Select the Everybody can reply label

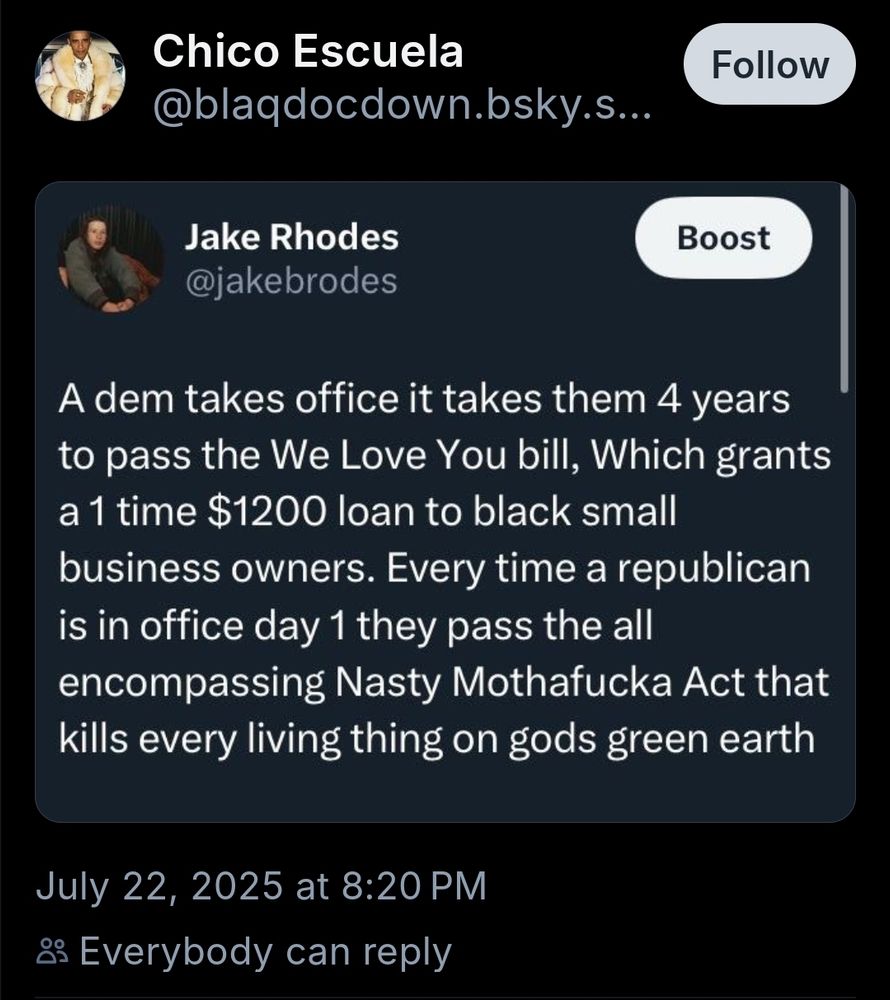click(266, 952)
